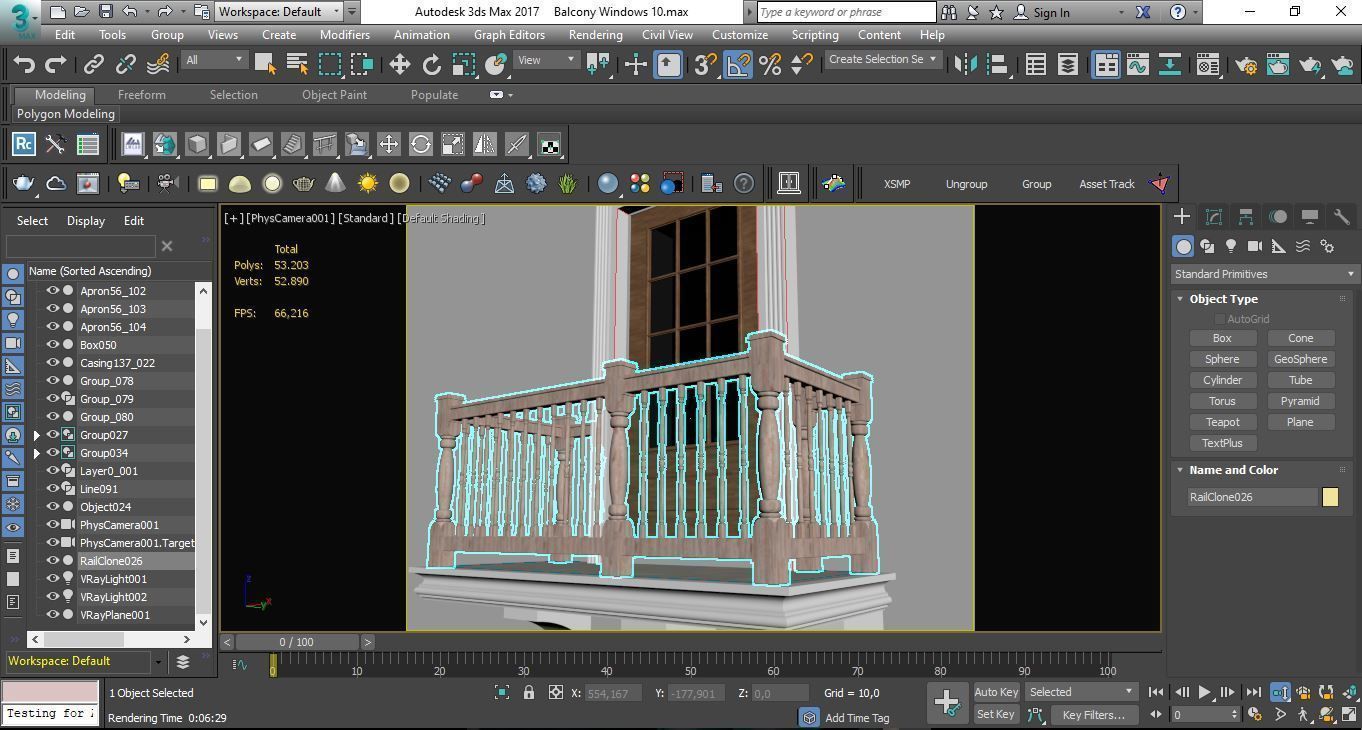Click the grass-like plant icon in toolbar
This screenshot has width=1362, height=730.
point(568,183)
